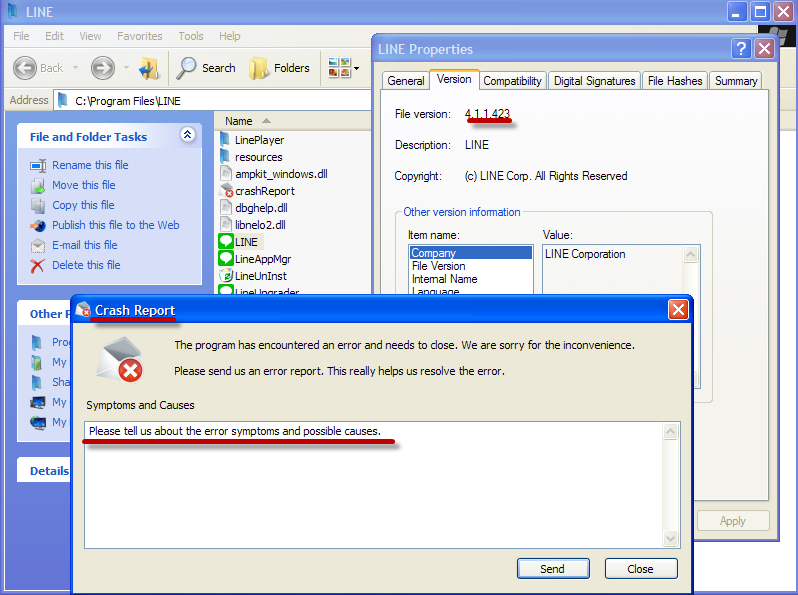Click the help question mark in LINE Properties
Screen dimensions: 798x595
coord(741,49)
